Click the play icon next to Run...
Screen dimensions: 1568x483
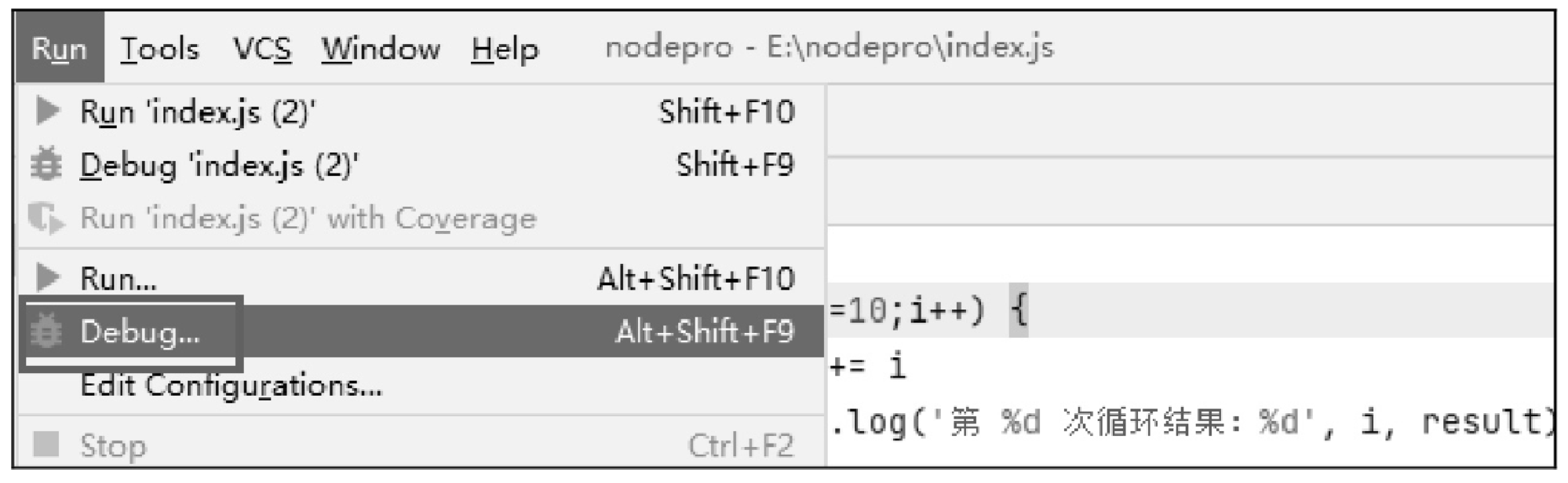[48, 277]
